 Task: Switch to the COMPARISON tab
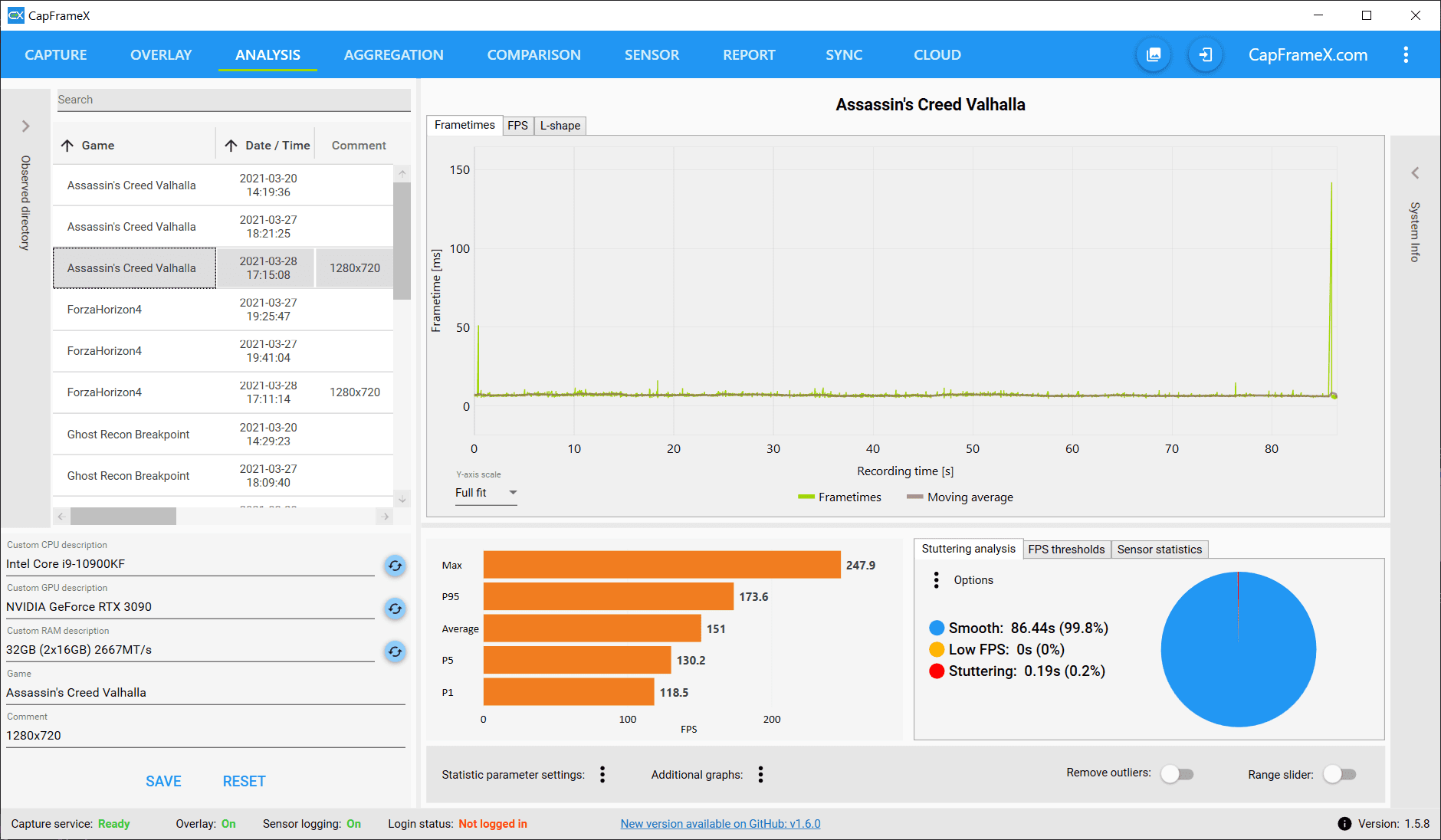pos(533,55)
